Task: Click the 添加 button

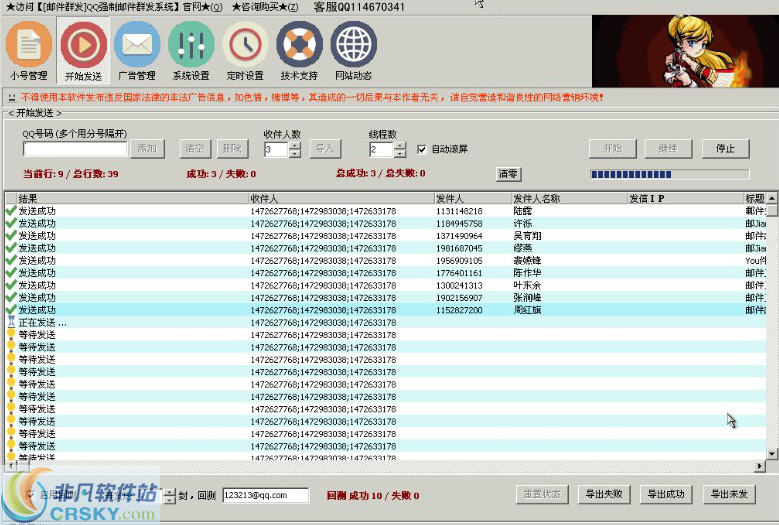Action: (147, 149)
